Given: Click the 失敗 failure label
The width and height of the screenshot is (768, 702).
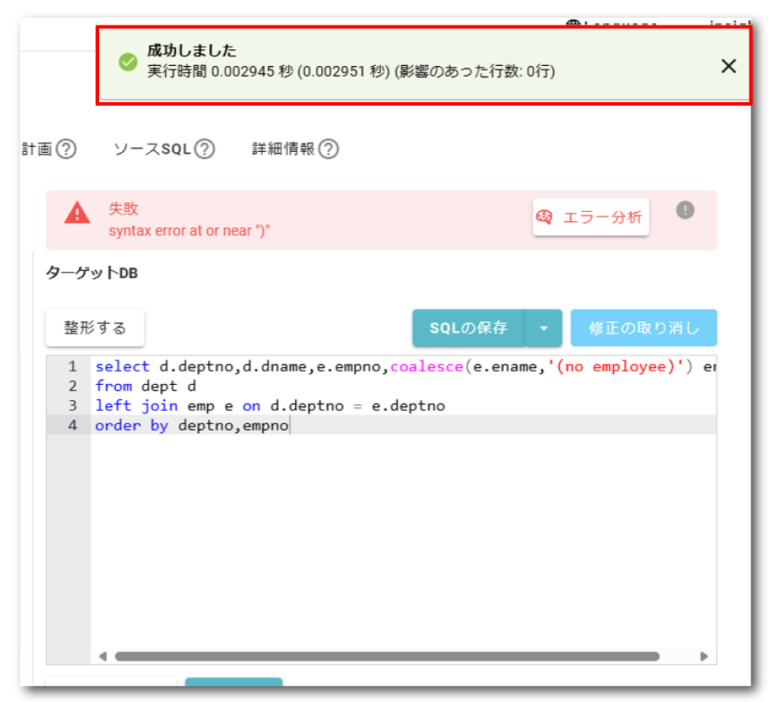Looking at the screenshot, I should point(123,209).
